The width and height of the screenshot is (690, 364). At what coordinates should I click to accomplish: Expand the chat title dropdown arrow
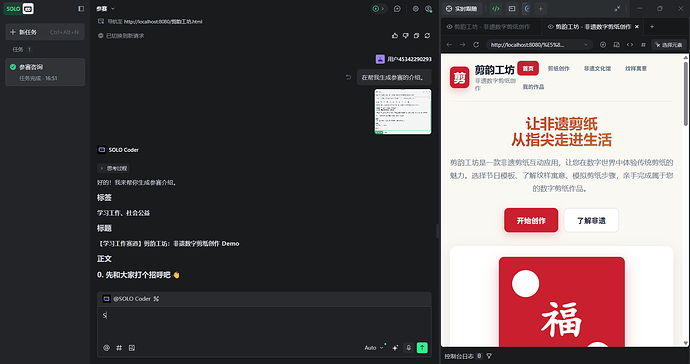113,8
